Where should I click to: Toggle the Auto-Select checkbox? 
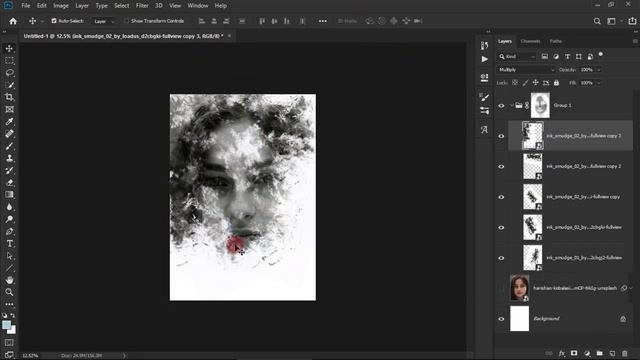(x=54, y=21)
